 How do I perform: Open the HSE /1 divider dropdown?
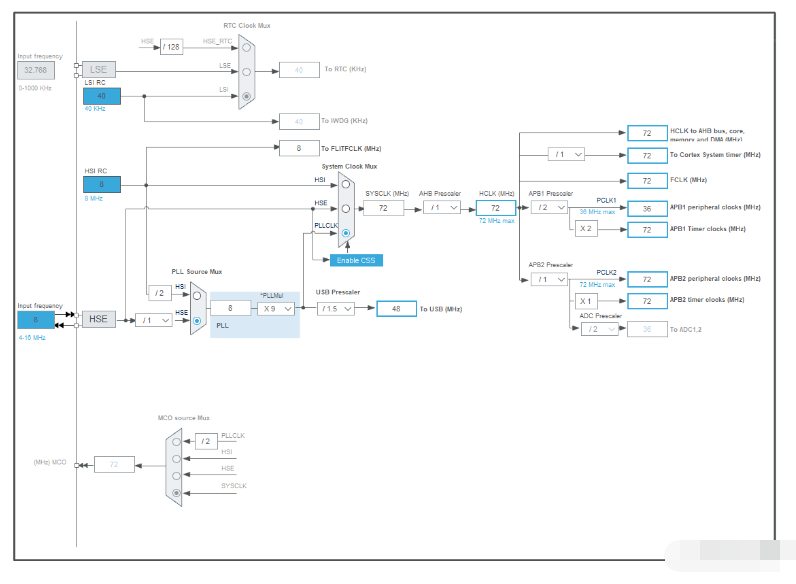click(154, 320)
